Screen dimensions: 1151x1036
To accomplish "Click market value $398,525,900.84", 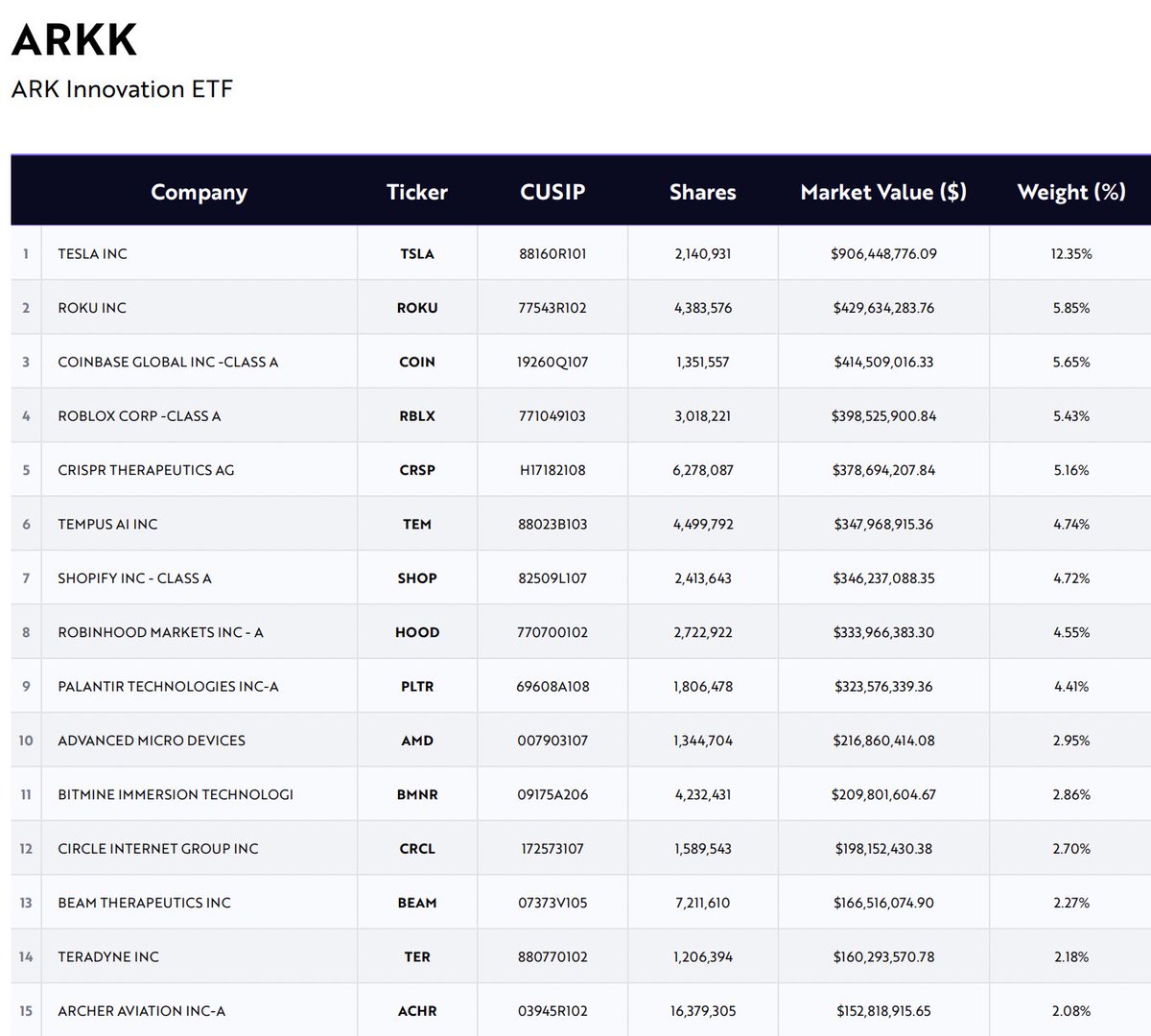I will point(883,416).
